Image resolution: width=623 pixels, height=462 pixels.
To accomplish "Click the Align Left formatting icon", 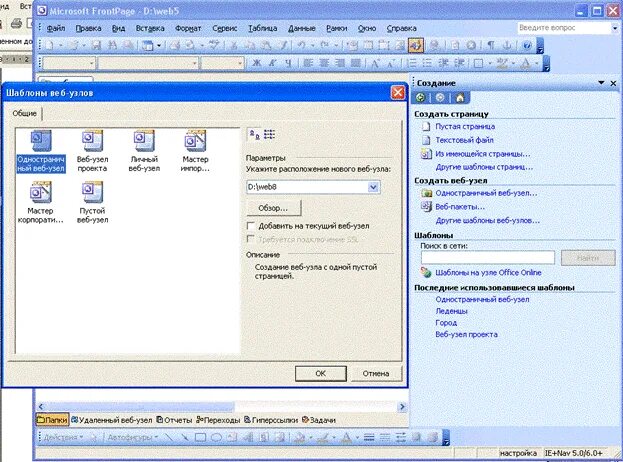I will pyautogui.click(x=308, y=63).
